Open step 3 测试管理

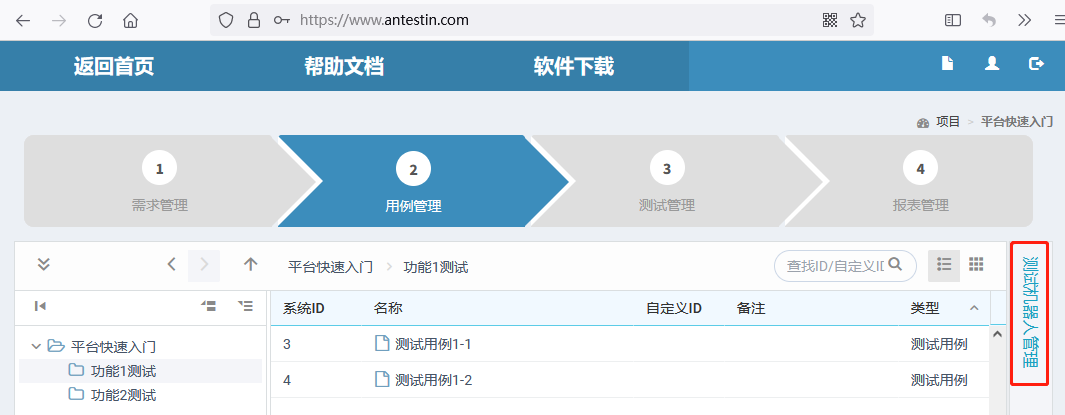(667, 181)
